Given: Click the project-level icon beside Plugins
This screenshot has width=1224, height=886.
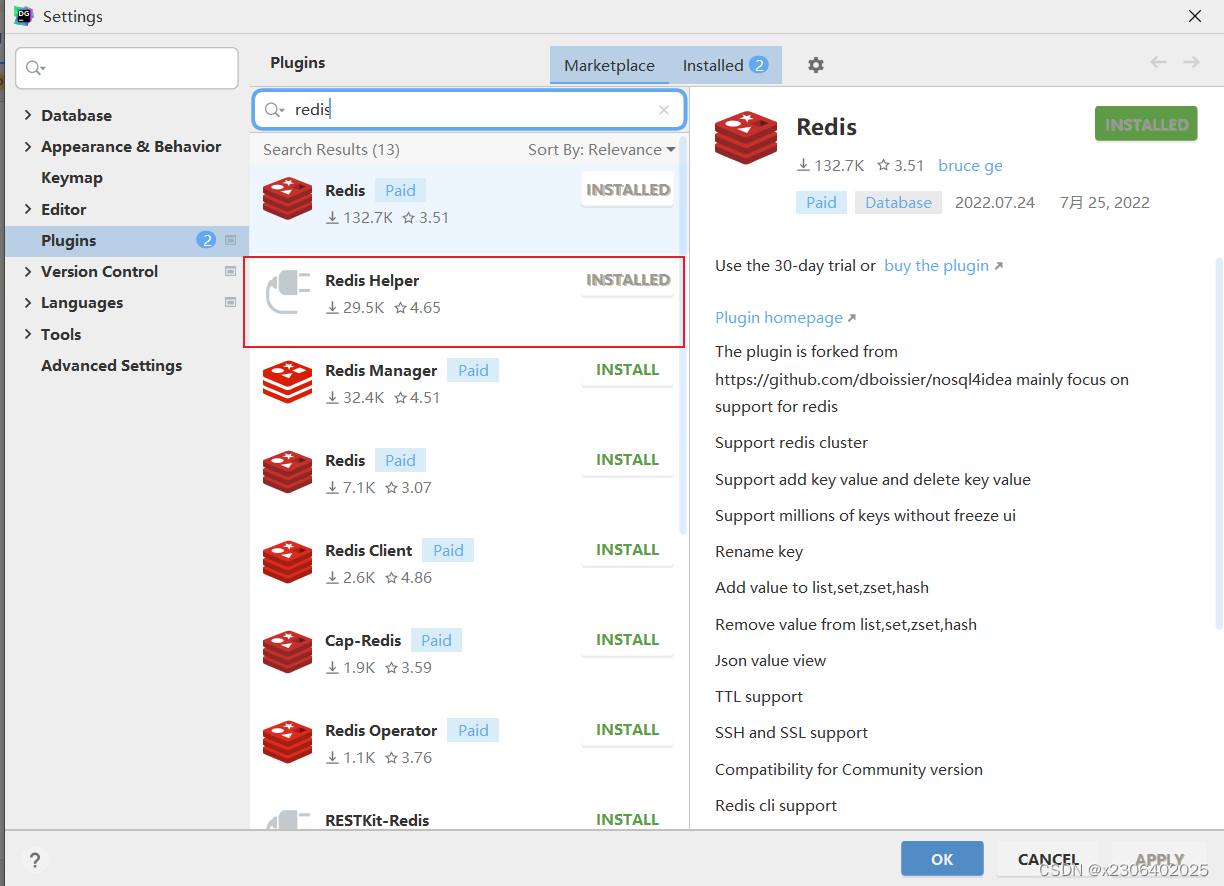Looking at the screenshot, I should [x=231, y=240].
